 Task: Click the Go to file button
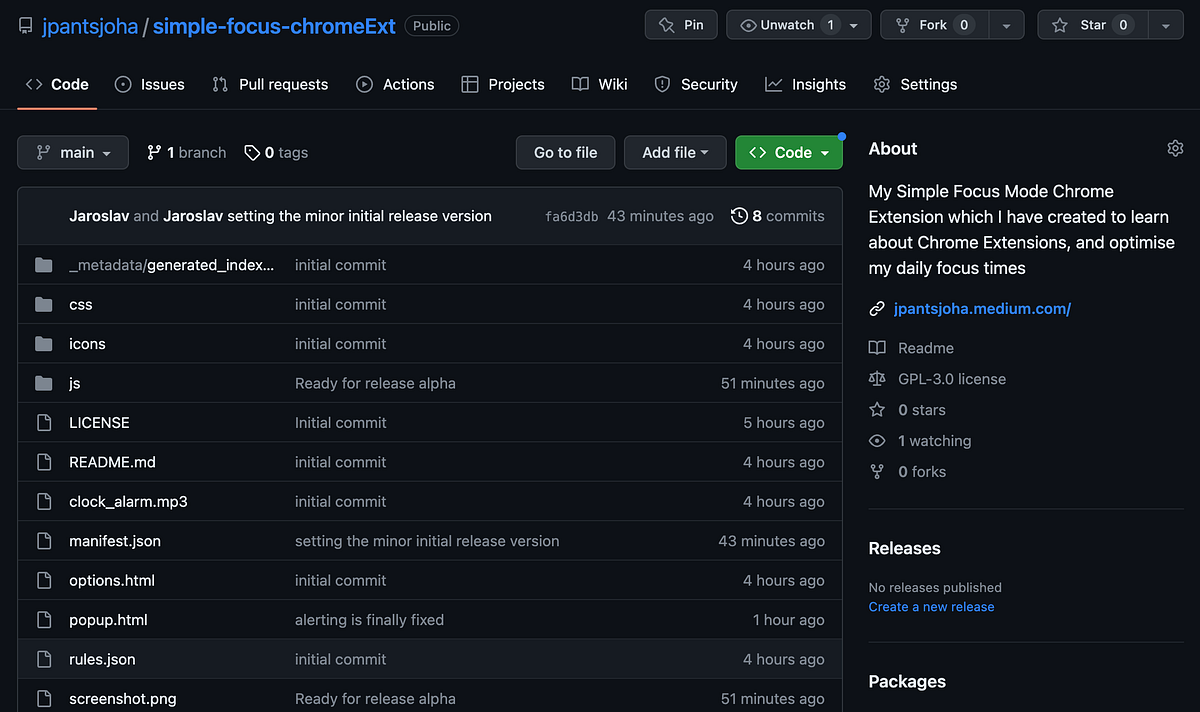click(x=565, y=152)
